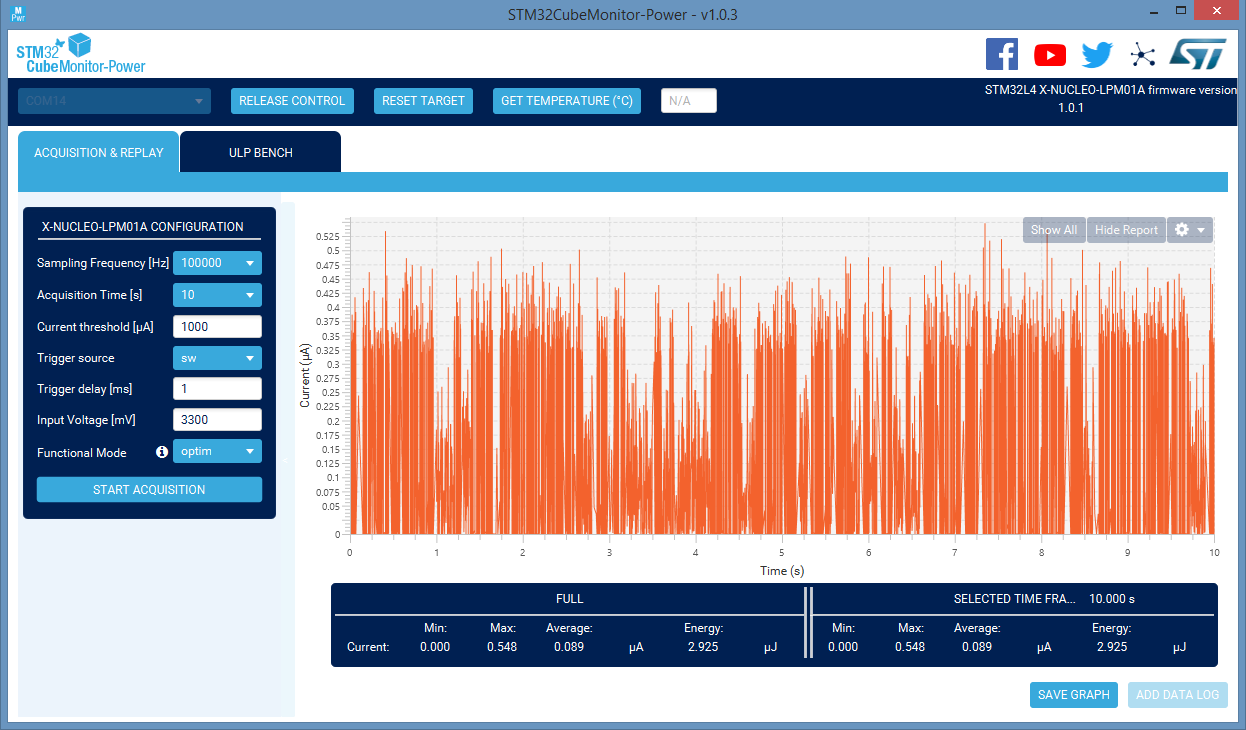Image resolution: width=1246 pixels, height=730 pixels.
Task: Click the Current (µA) axis label
Action: (x=306, y=375)
